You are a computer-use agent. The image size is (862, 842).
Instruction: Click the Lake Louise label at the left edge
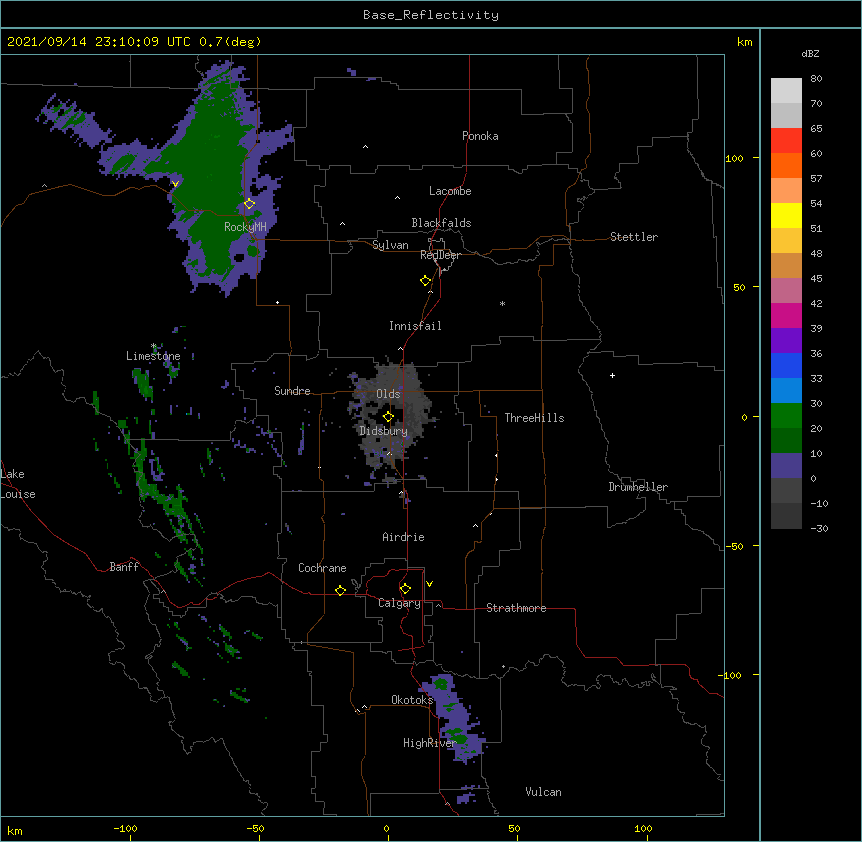[x=18, y=484]
